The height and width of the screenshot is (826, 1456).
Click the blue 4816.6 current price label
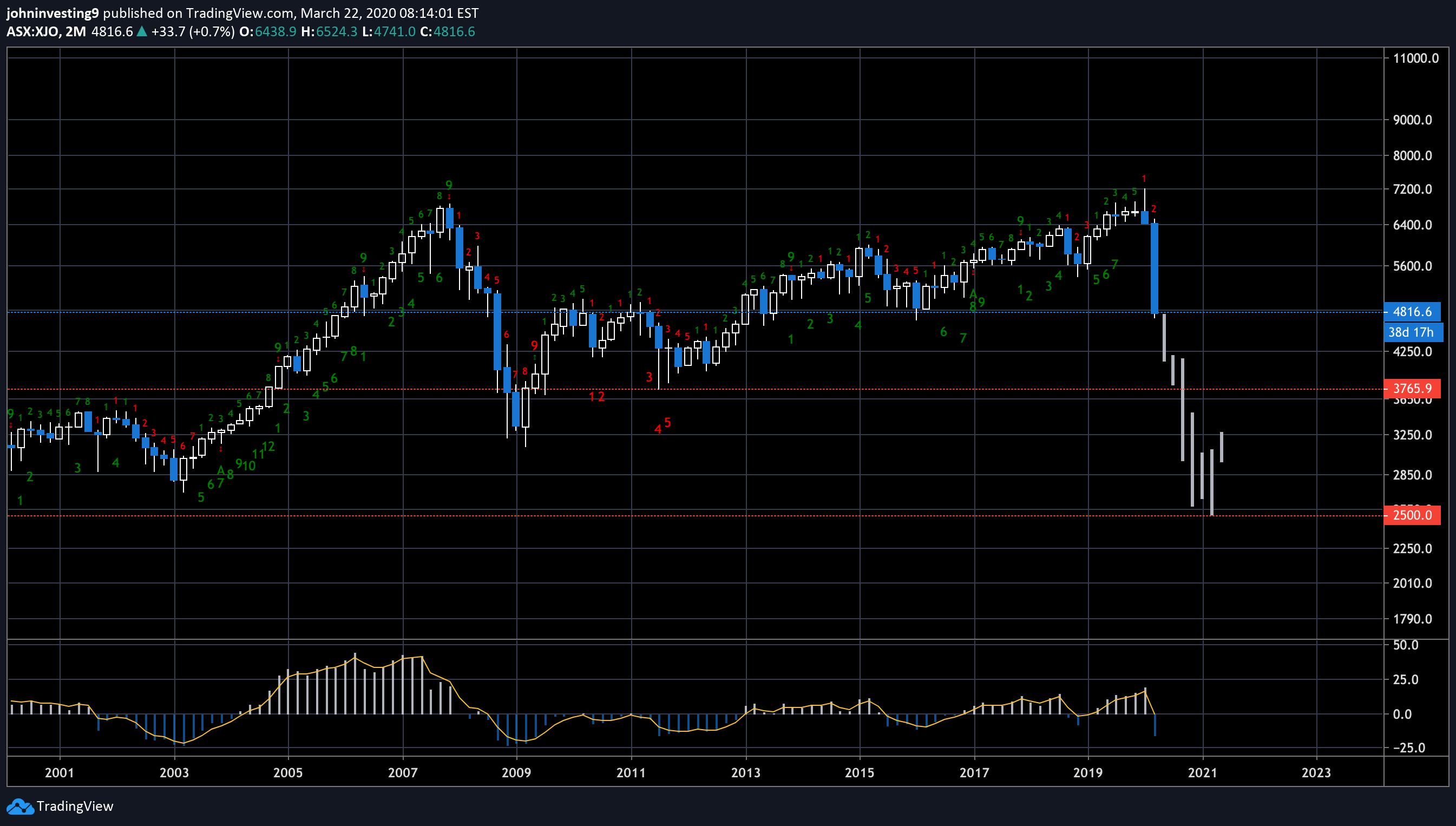[1411, 311]
